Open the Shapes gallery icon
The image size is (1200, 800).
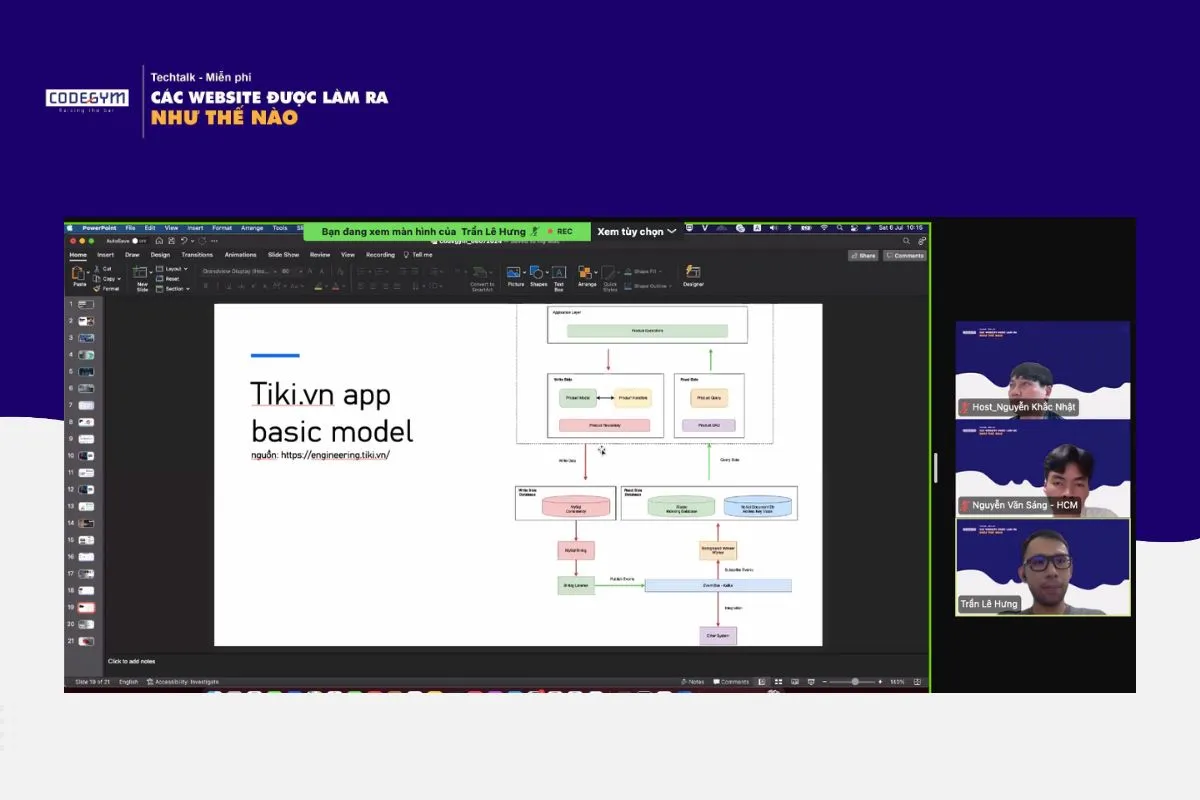pos(537,272)
